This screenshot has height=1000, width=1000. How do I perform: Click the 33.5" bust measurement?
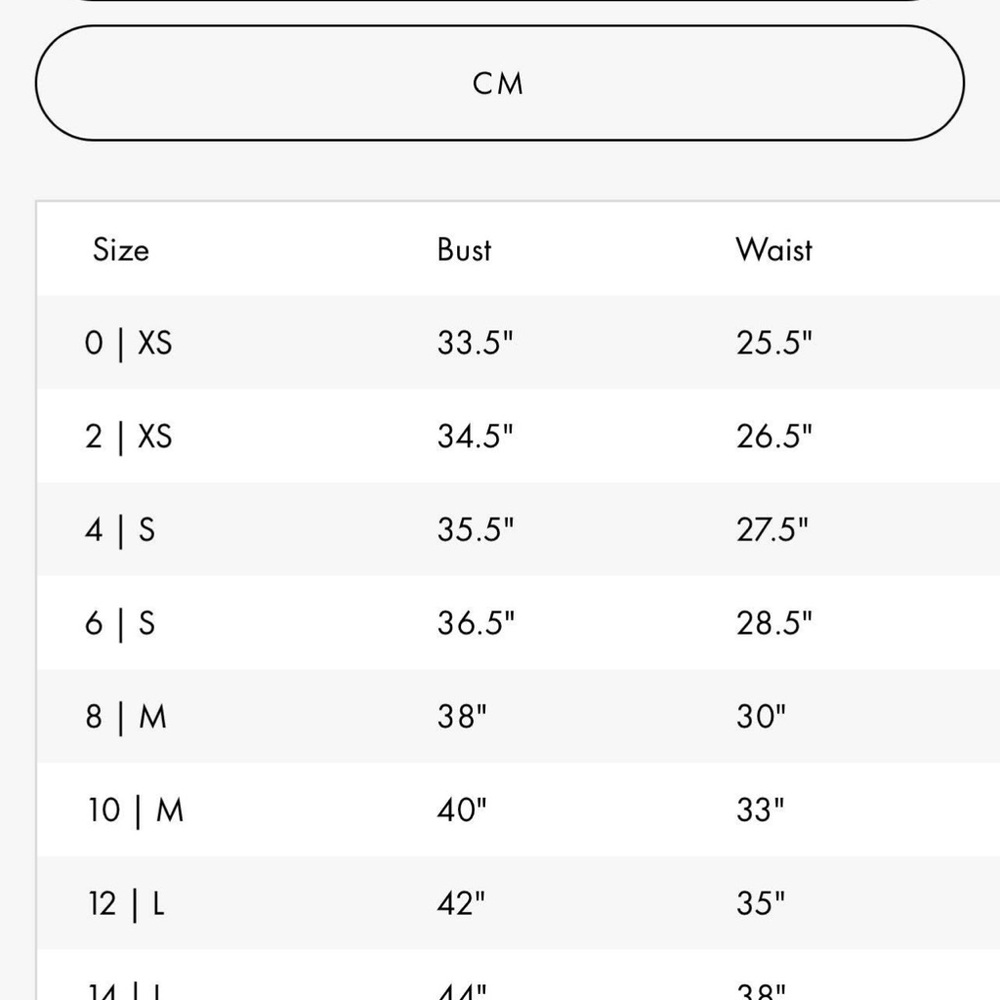point(475,342)
